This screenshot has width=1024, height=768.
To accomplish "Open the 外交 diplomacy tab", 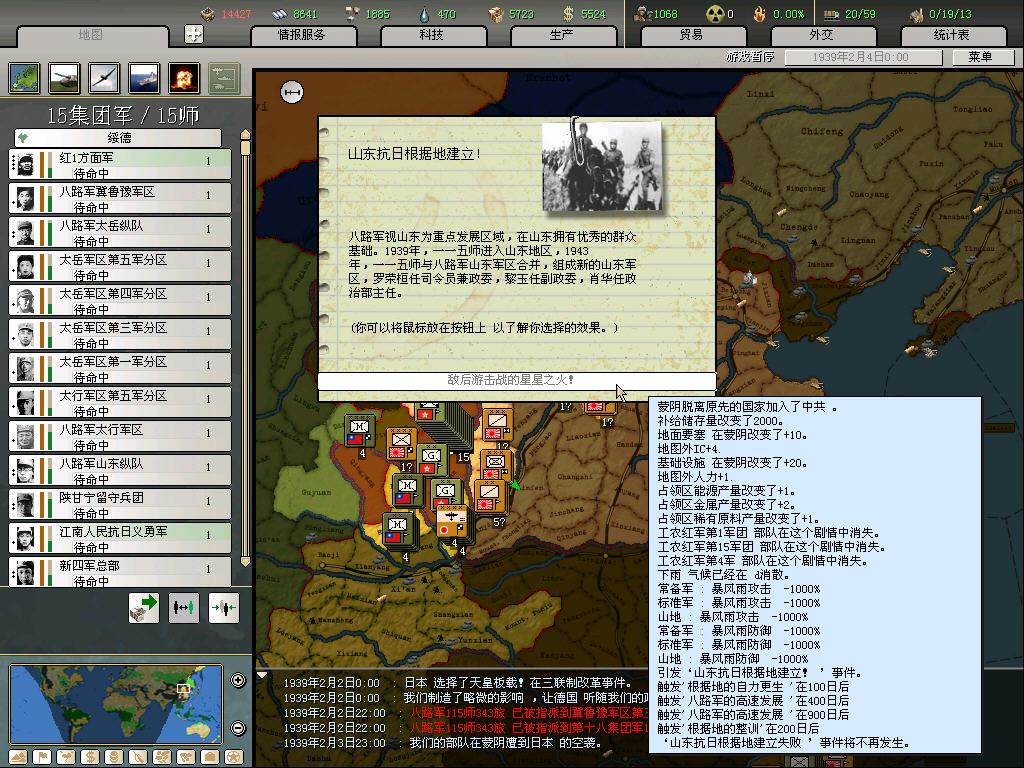I will pos(821,35).
